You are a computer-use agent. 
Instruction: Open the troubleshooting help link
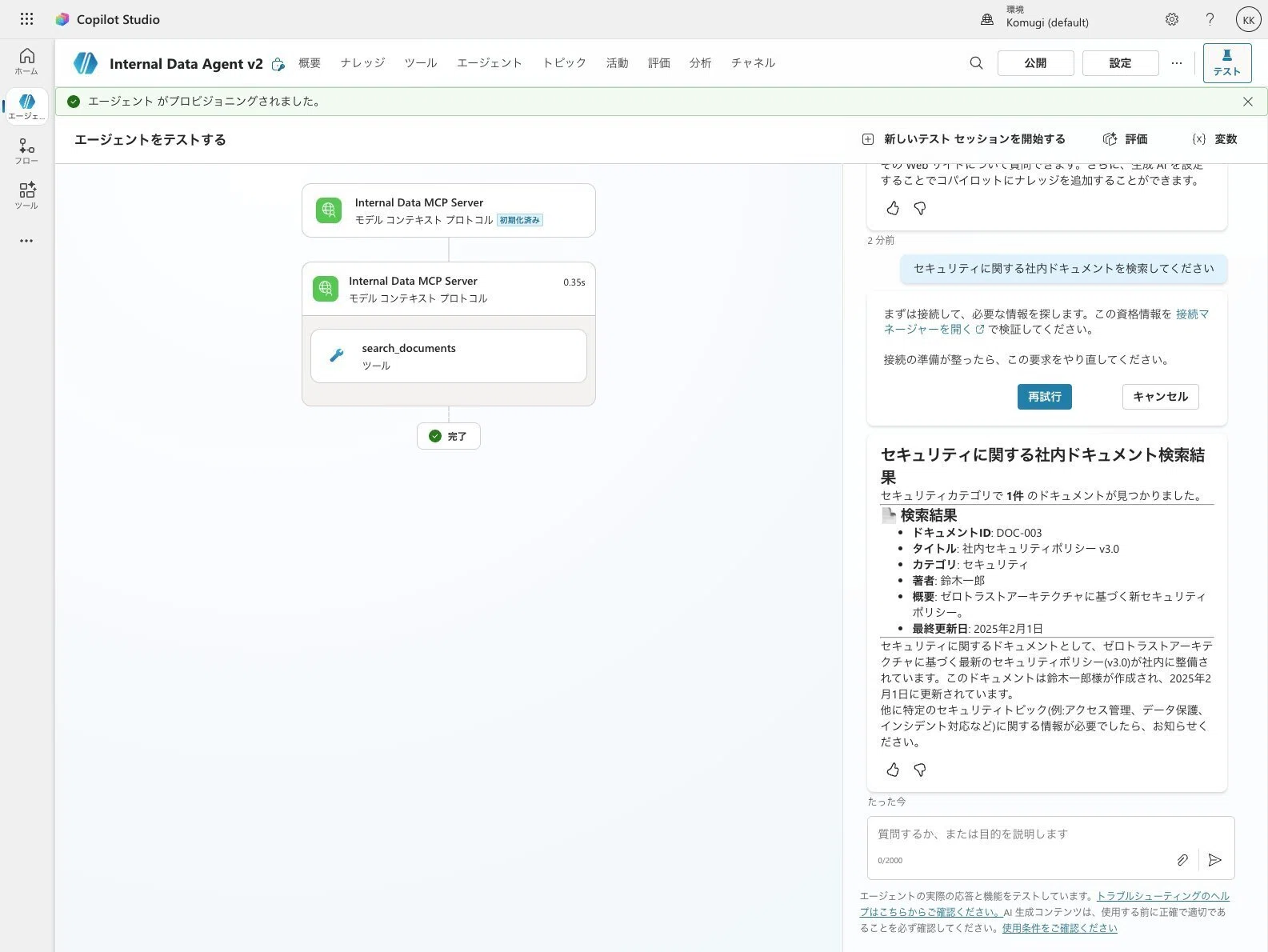(1045, 904)
